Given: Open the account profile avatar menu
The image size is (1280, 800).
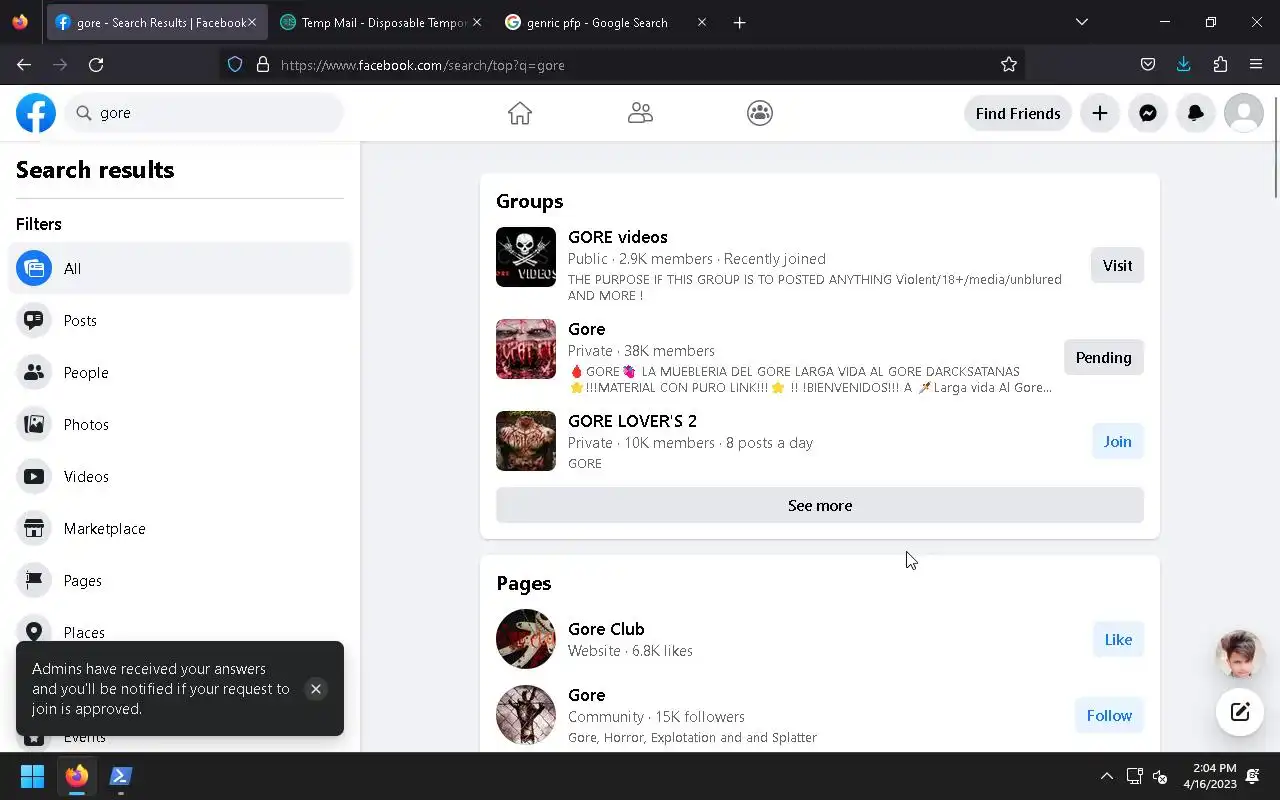Looking at the screenshot, I should 1244,113.
